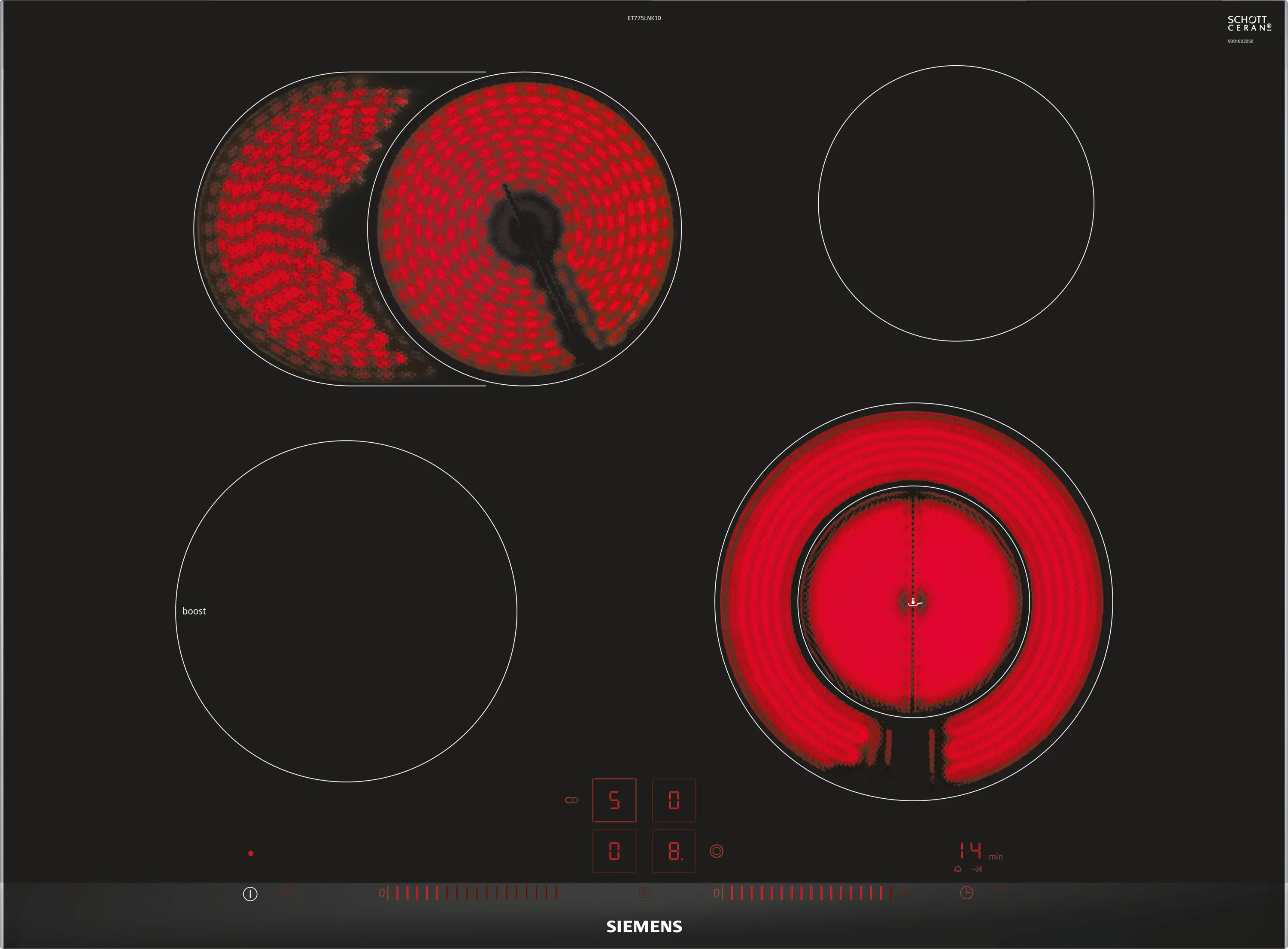Select the top-left zone display showing 5
Image resolution: width=1288 pixels, height=949 pixels.
point(614,800)
